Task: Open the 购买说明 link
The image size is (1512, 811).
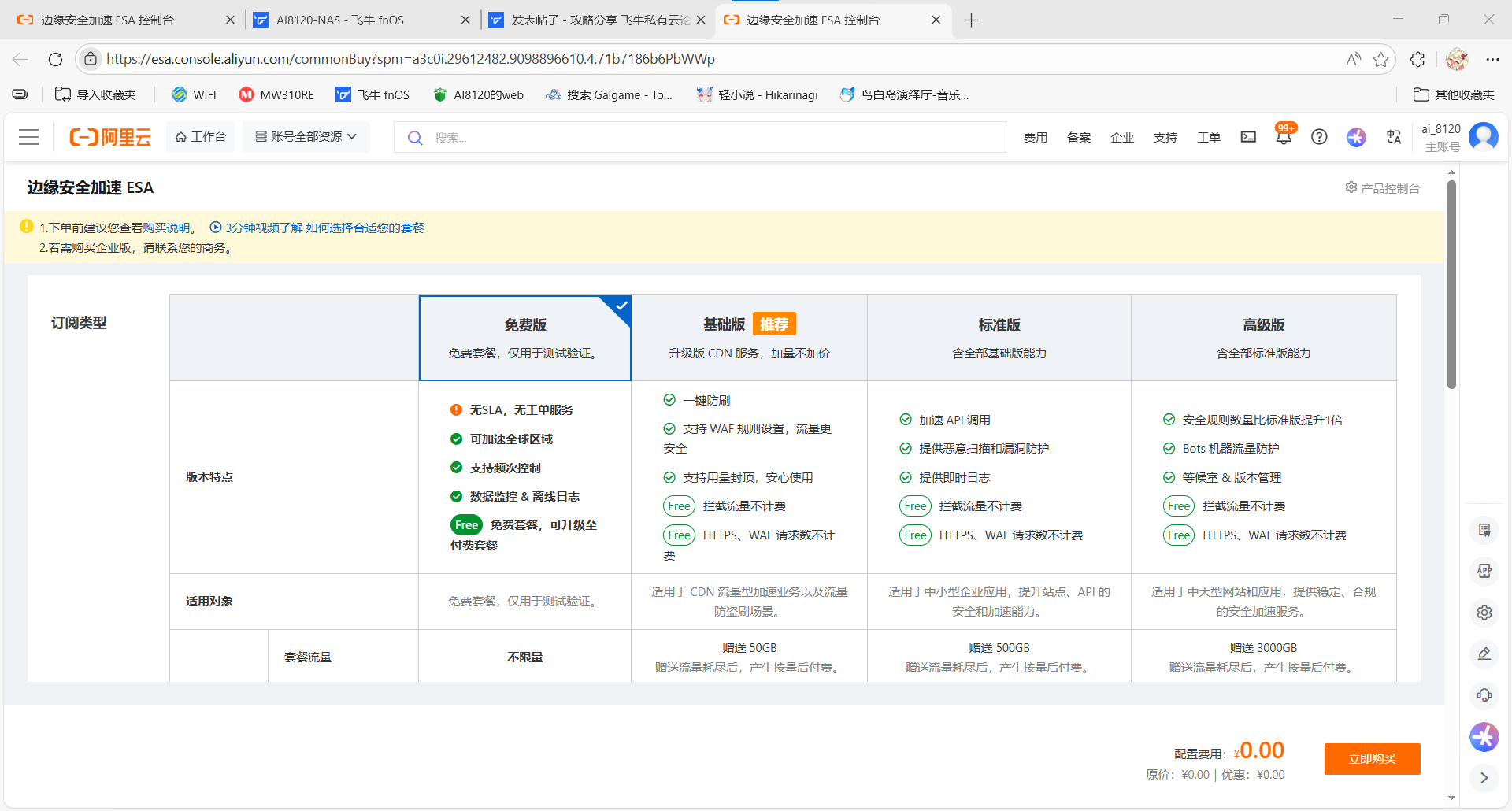Action: pyautogui.click(x=166, y=228)
